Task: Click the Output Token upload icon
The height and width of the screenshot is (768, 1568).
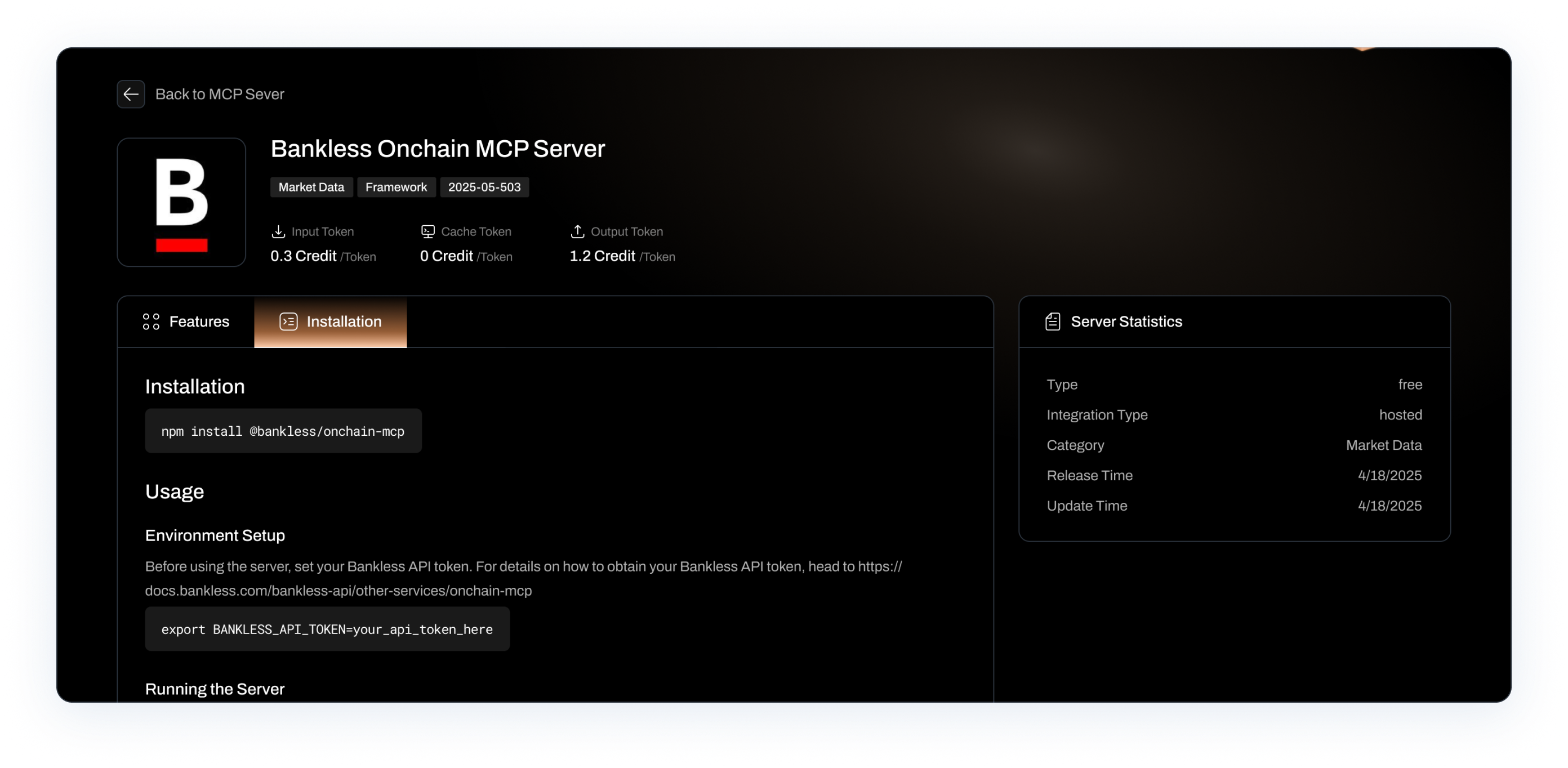Action: tap(578, 232)
